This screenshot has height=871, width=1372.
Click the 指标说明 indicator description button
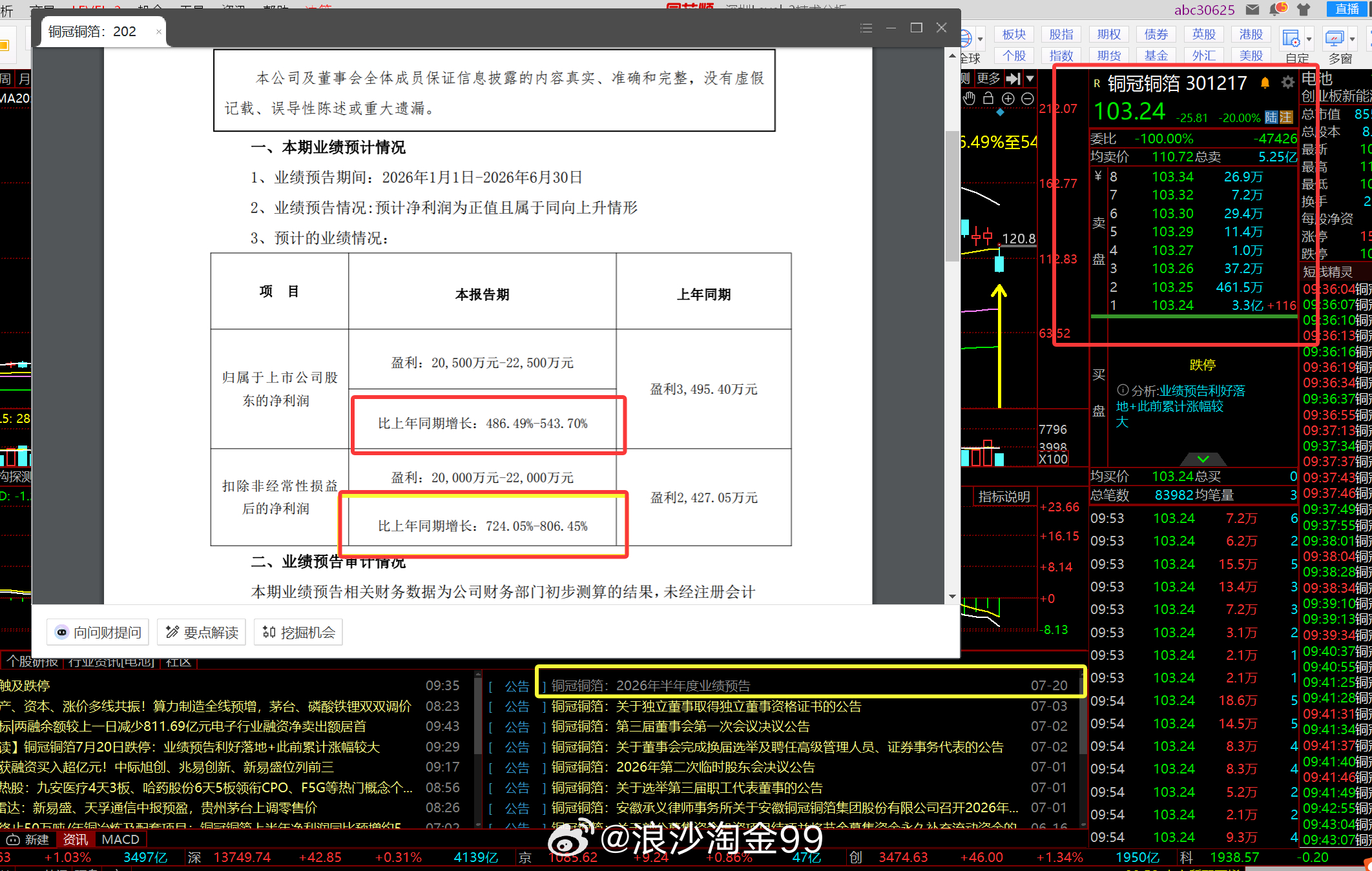click(1004, 497)
